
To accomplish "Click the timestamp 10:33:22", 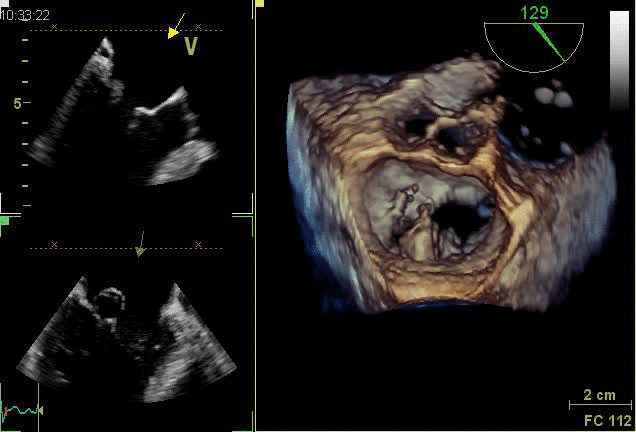I will coord(25,15).
